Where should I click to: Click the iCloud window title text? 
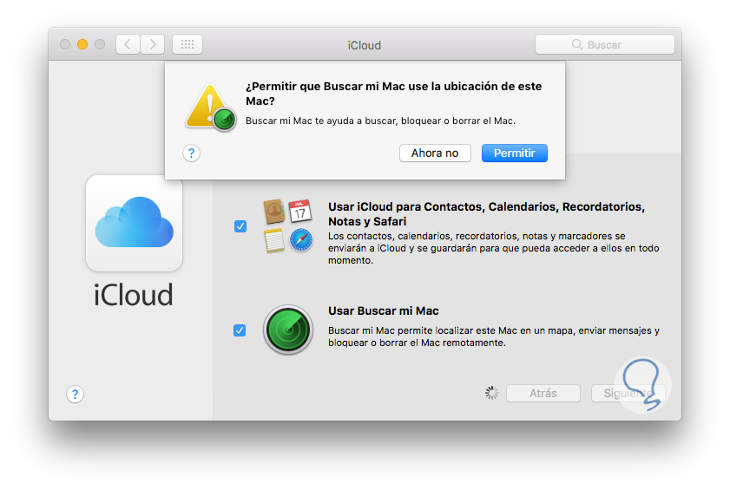pyautogui.click(x=364, y=45)
